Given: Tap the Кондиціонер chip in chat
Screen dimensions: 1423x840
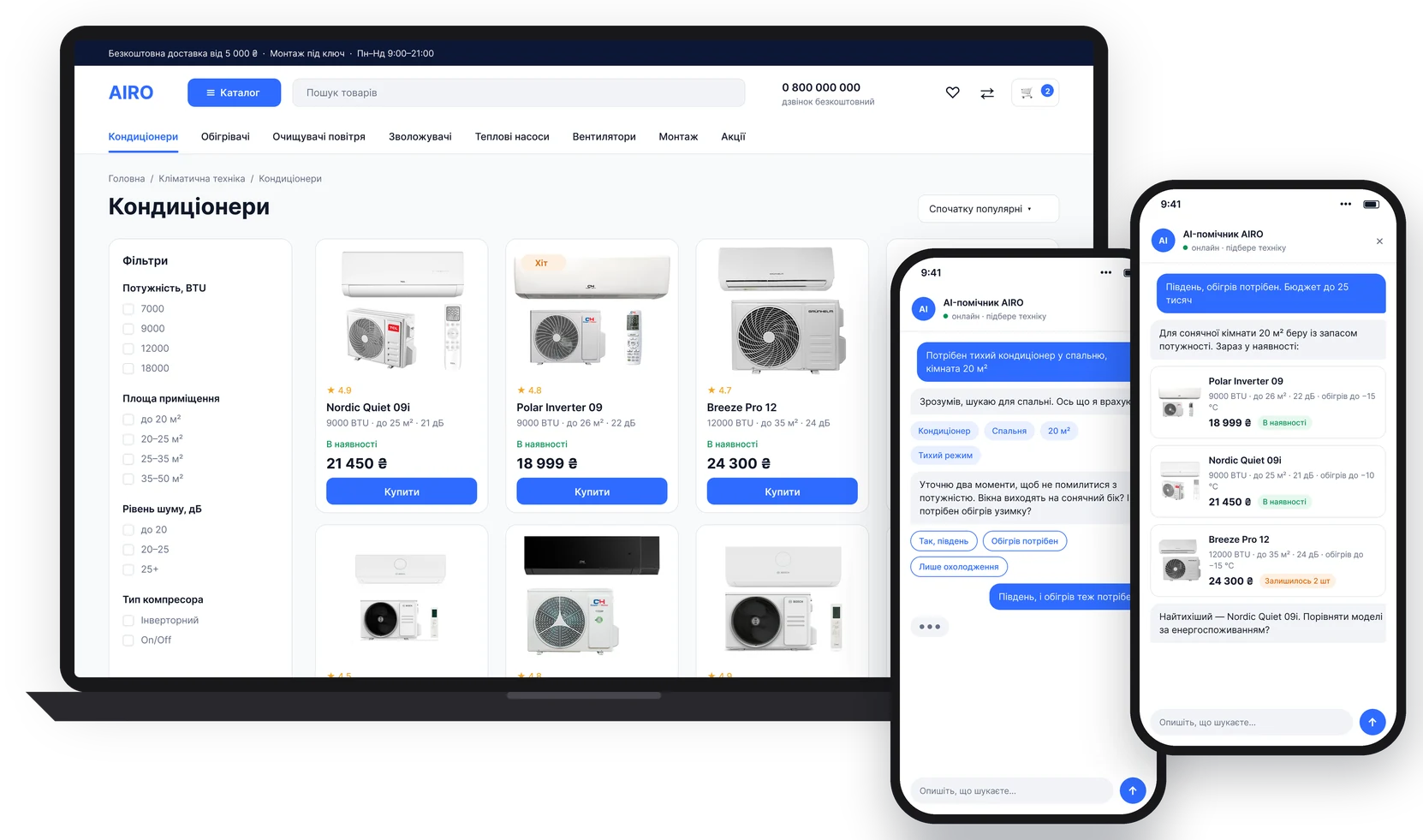Looking at the screenshot, I should [944, 431].
